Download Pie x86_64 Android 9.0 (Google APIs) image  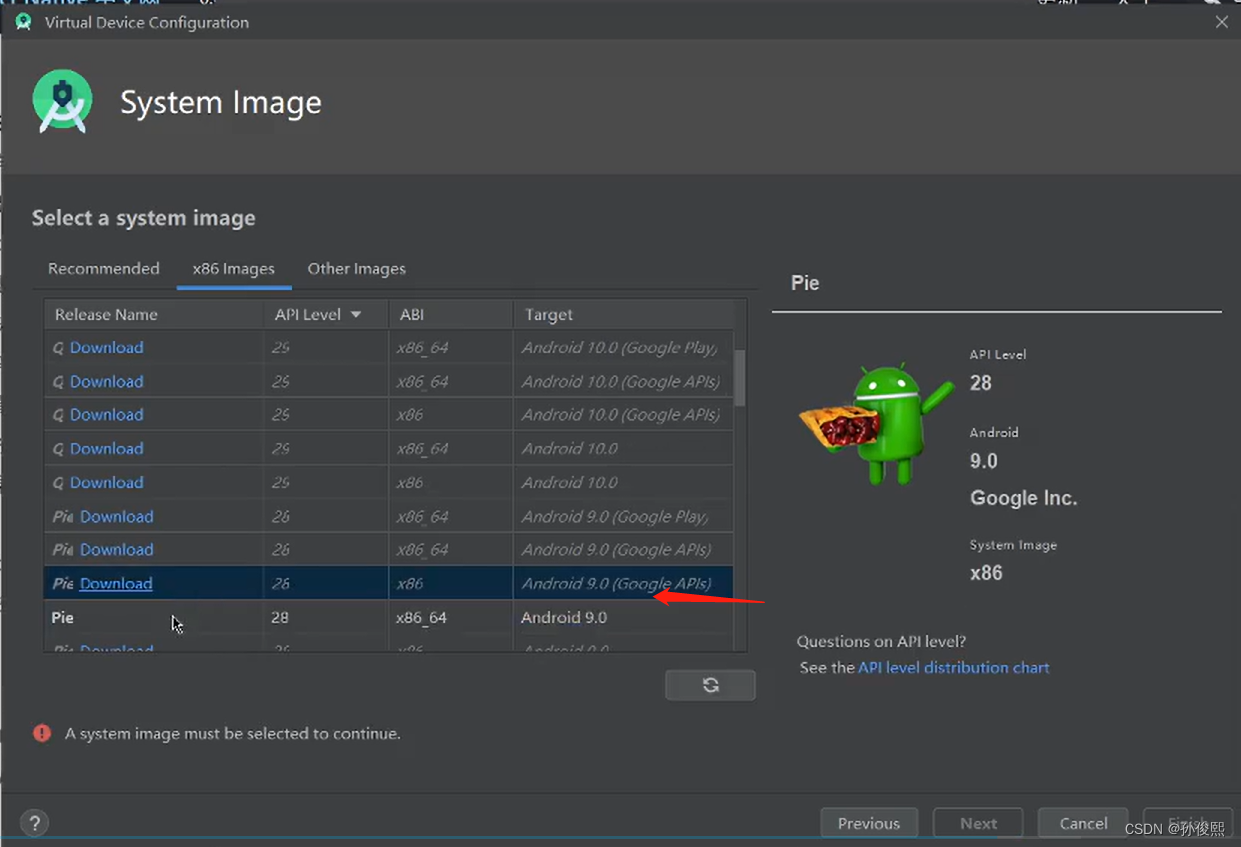pyautogui.click(x=117, y=549)
